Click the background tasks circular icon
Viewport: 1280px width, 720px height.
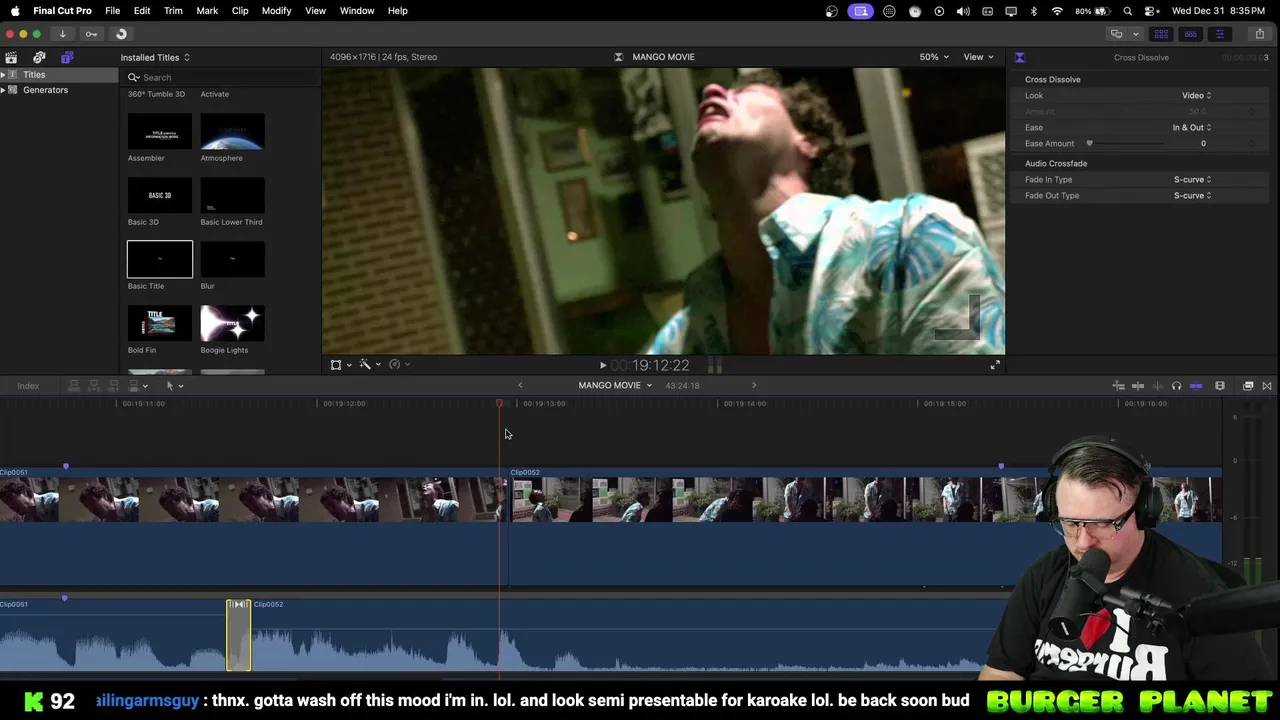[121, 34]
